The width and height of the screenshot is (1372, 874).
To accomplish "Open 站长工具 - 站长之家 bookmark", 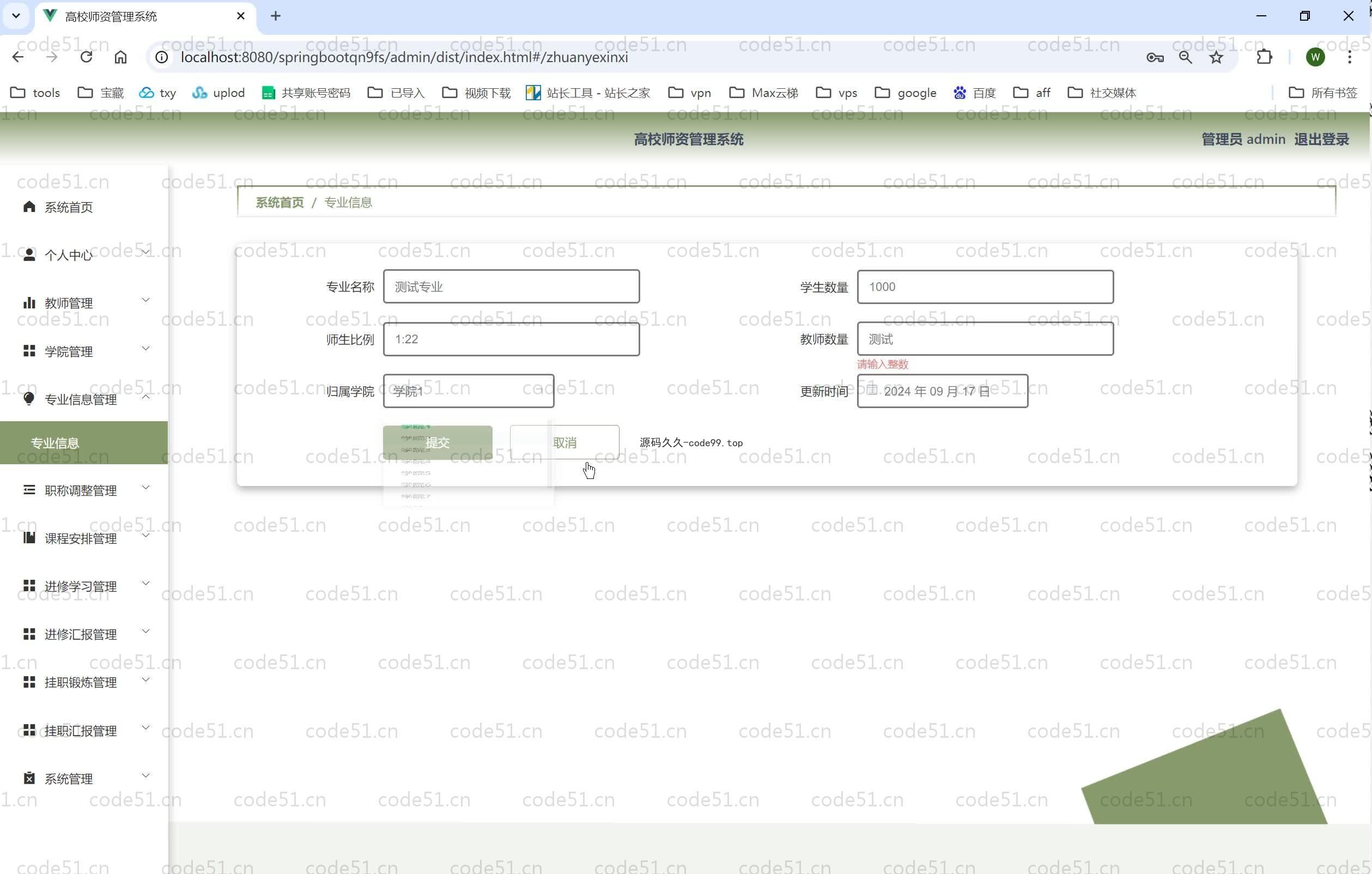I will tap(587, 92).
